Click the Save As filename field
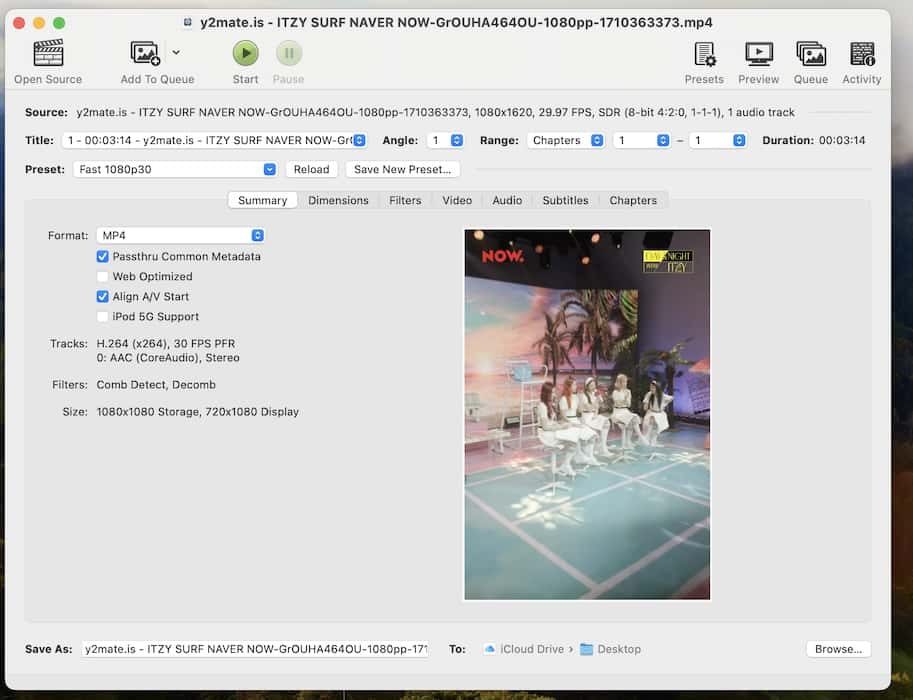The width and height of the screenshot is (913, 700). pyautogui.click(x=256, y=649)
